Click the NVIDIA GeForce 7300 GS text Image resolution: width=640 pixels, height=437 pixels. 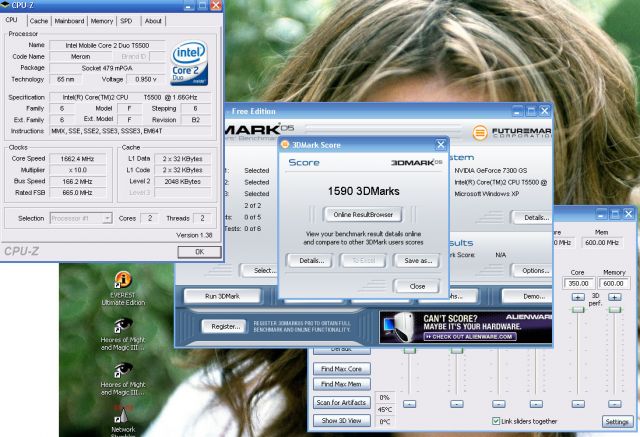pyautogui.click(x=491, y=171)
